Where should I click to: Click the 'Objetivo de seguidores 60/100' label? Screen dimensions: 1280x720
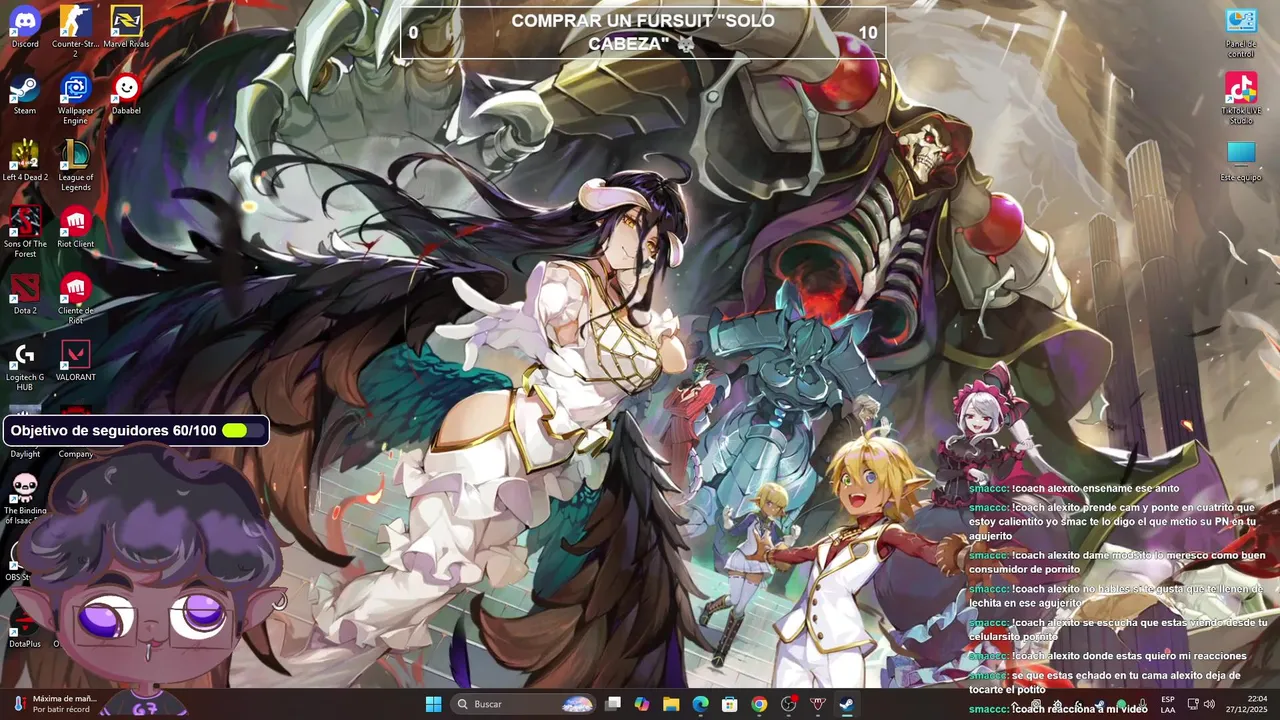(x=113, y=431)
